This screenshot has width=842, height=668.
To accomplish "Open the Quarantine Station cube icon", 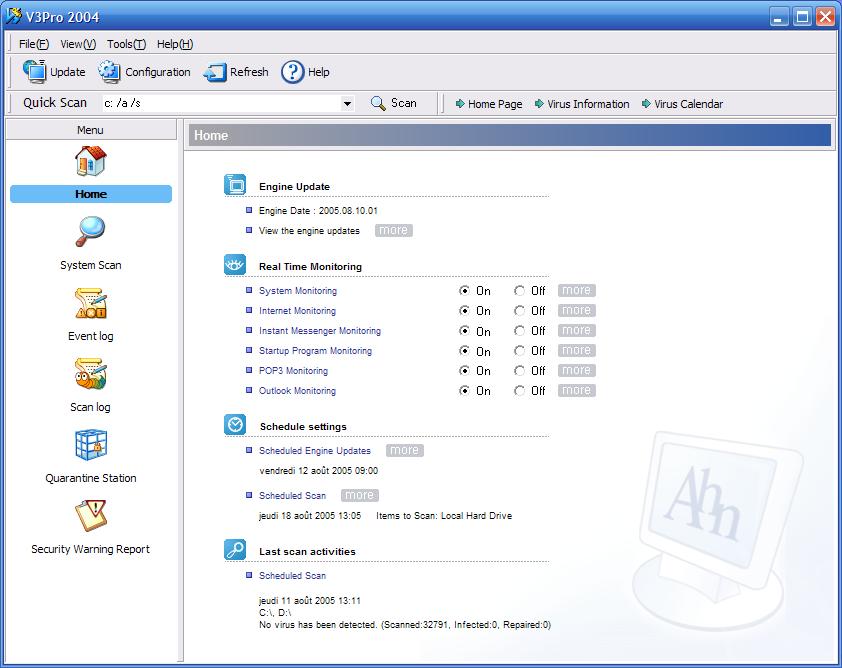I will coord(91,445).
